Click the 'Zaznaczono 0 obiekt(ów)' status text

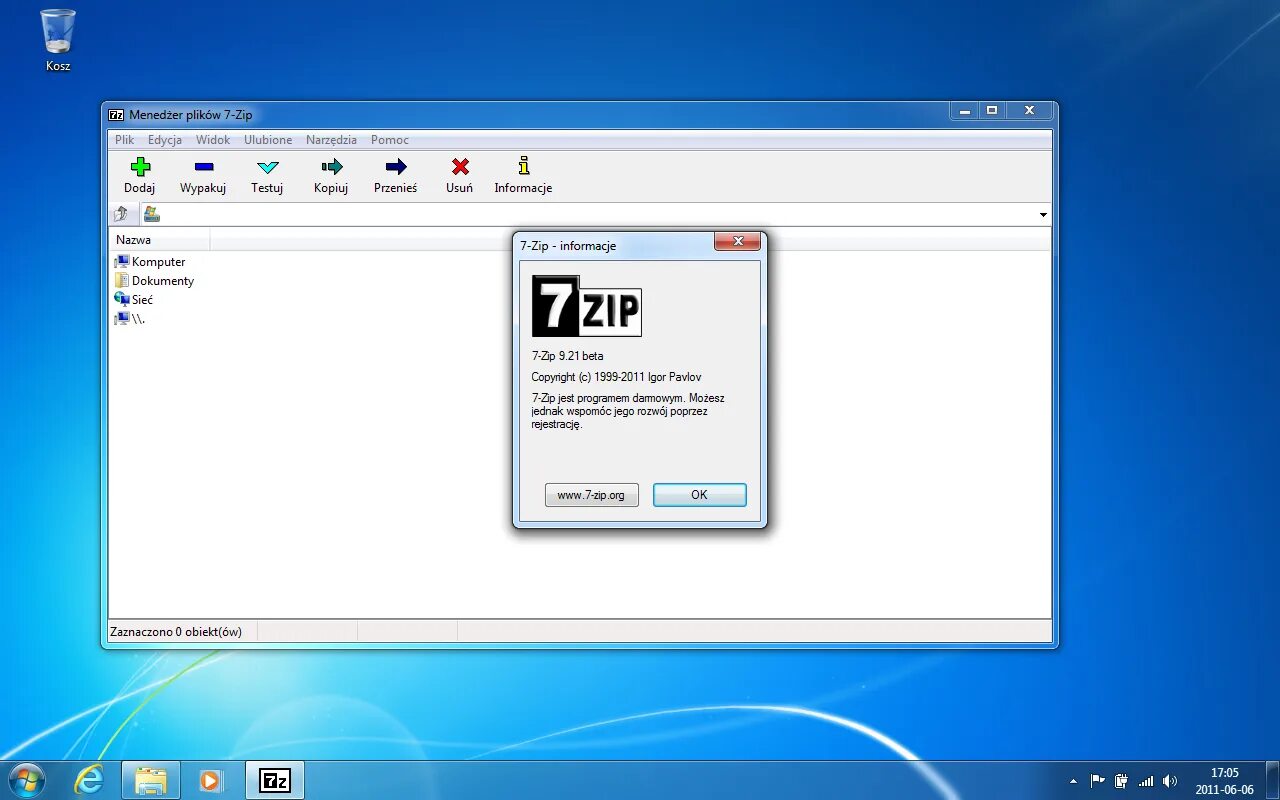click(x=176, y=631)
